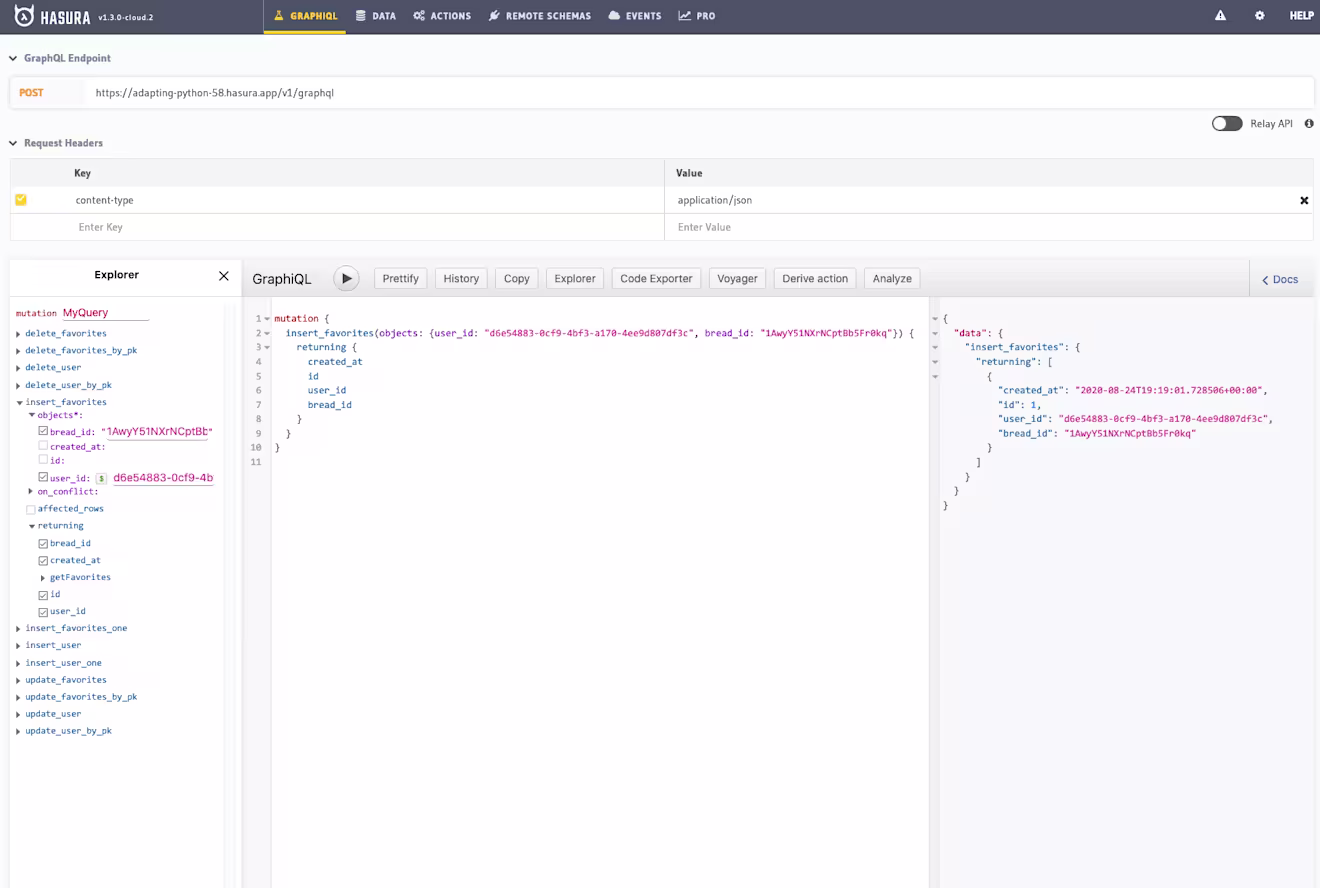
Task: Uncheck the content-type header checkbox
Action: (20, 200)
